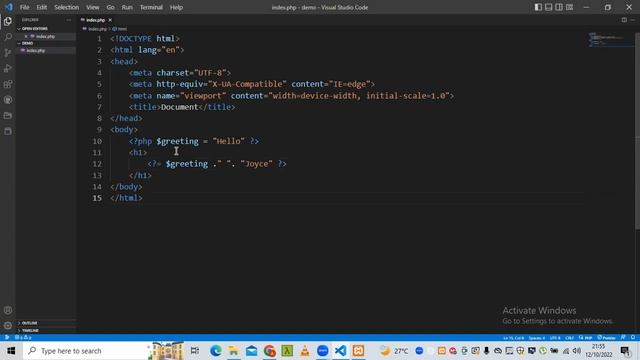Open the Edit menu

pos(42,7)
